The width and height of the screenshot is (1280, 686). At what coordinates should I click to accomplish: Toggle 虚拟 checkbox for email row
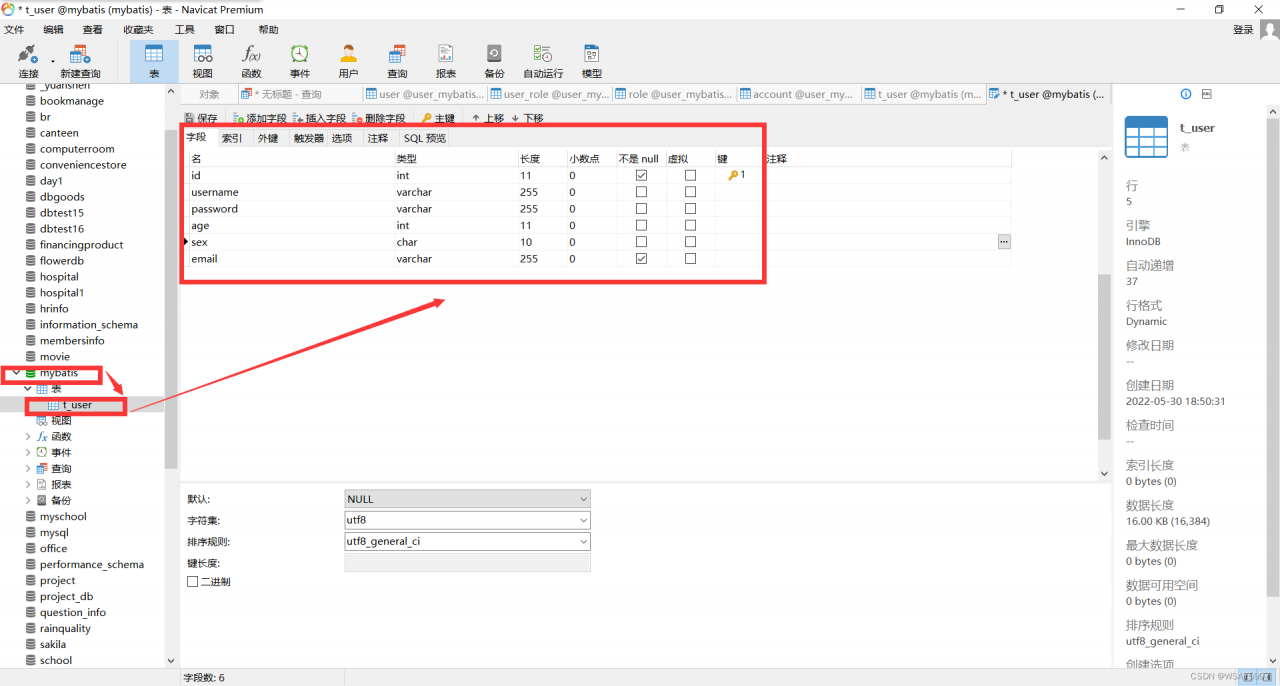[690, 259]
